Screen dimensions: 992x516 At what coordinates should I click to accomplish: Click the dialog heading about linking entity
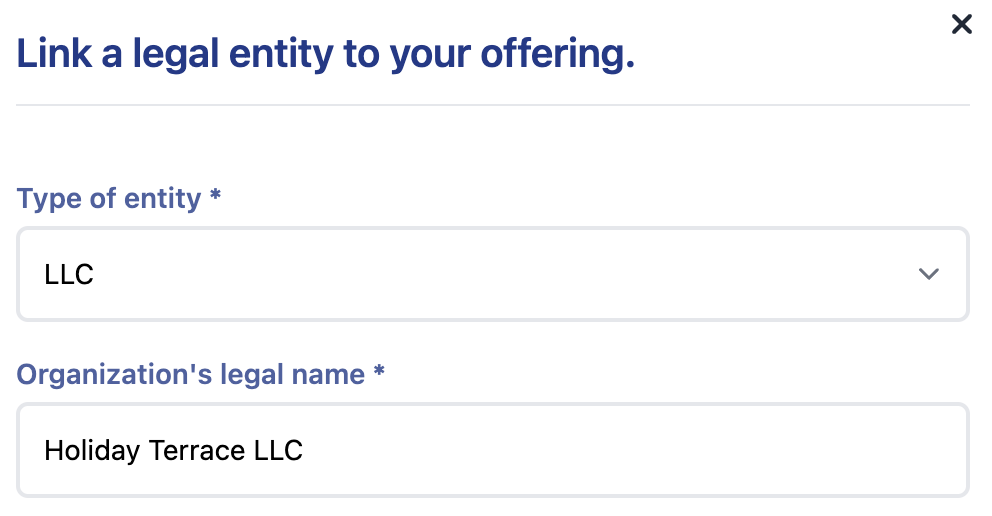(325, 54)
